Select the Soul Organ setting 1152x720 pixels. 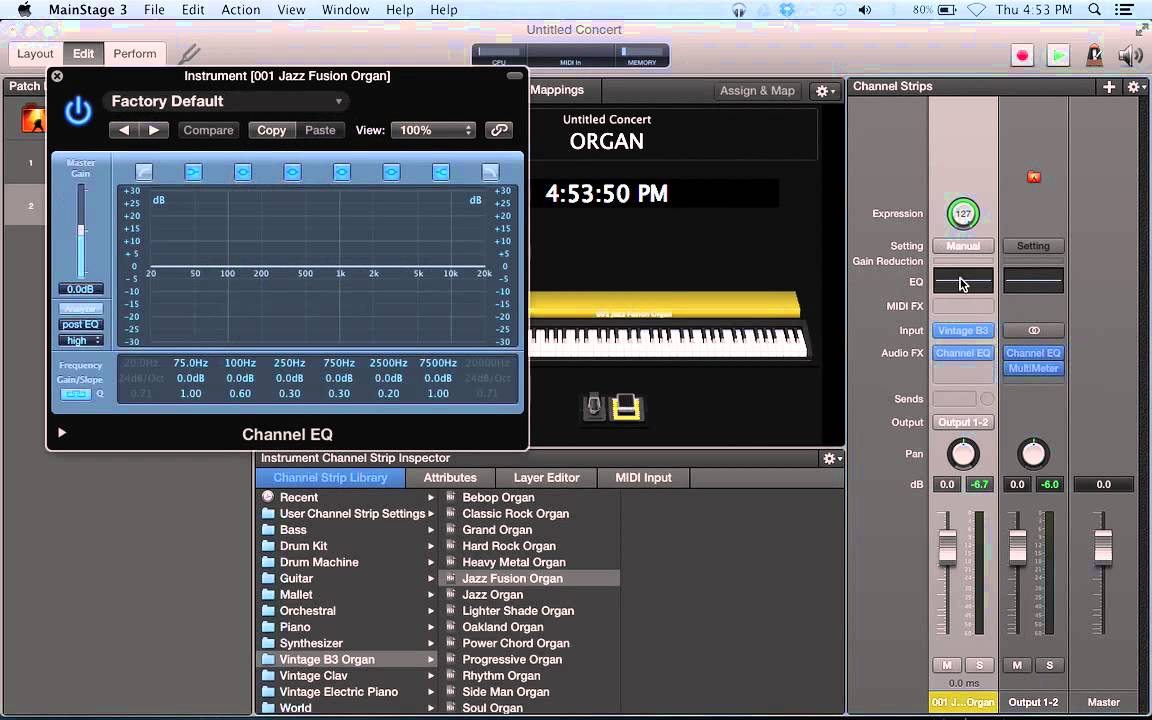(492, 708)
